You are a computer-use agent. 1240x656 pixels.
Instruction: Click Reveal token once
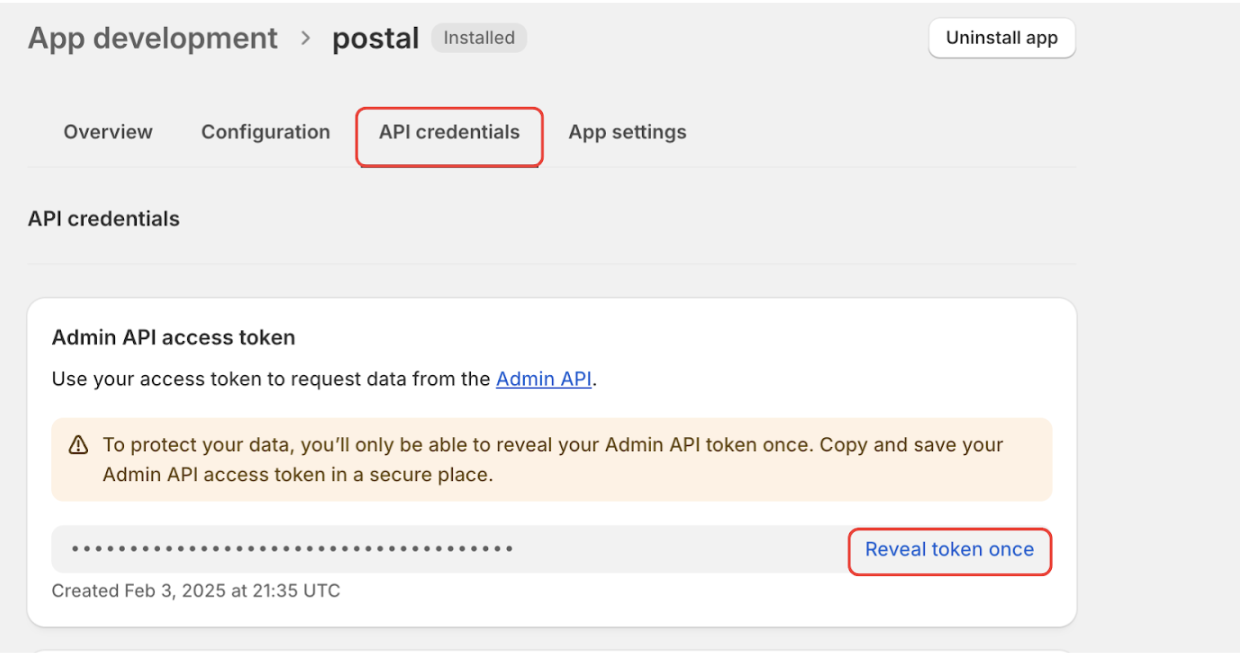(x=949, y=549)
